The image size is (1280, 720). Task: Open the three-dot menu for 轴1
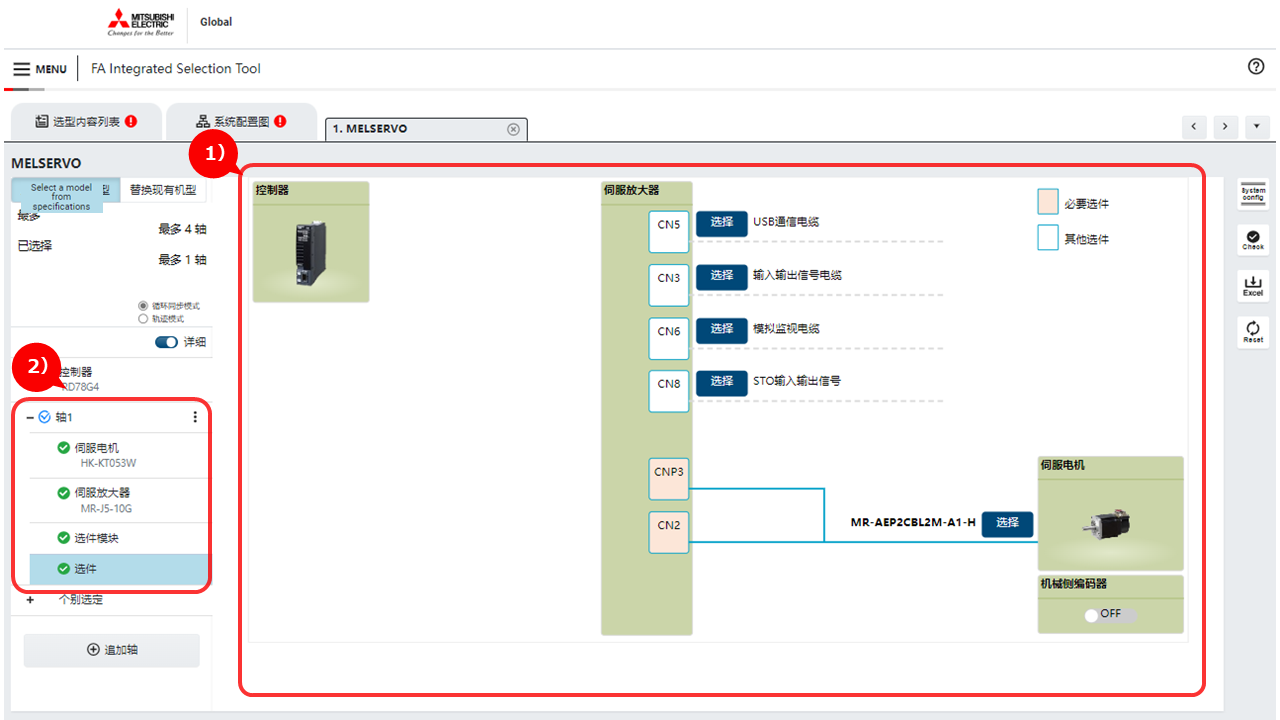[195, 417]
